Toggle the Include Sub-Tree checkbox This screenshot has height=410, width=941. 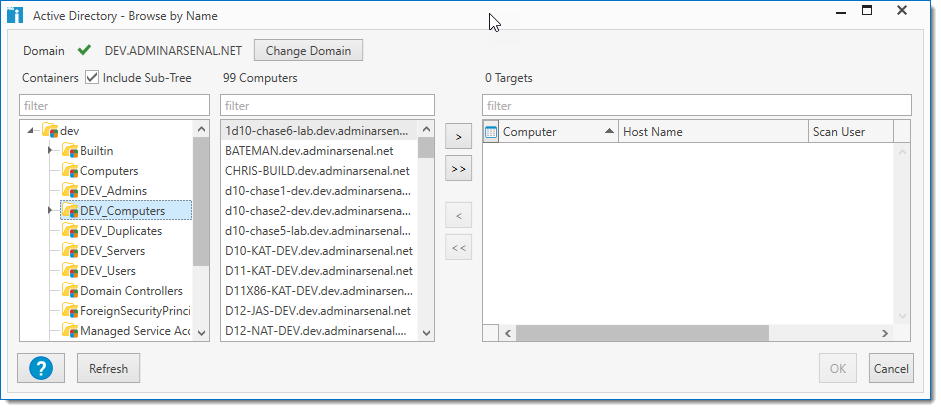92,78
